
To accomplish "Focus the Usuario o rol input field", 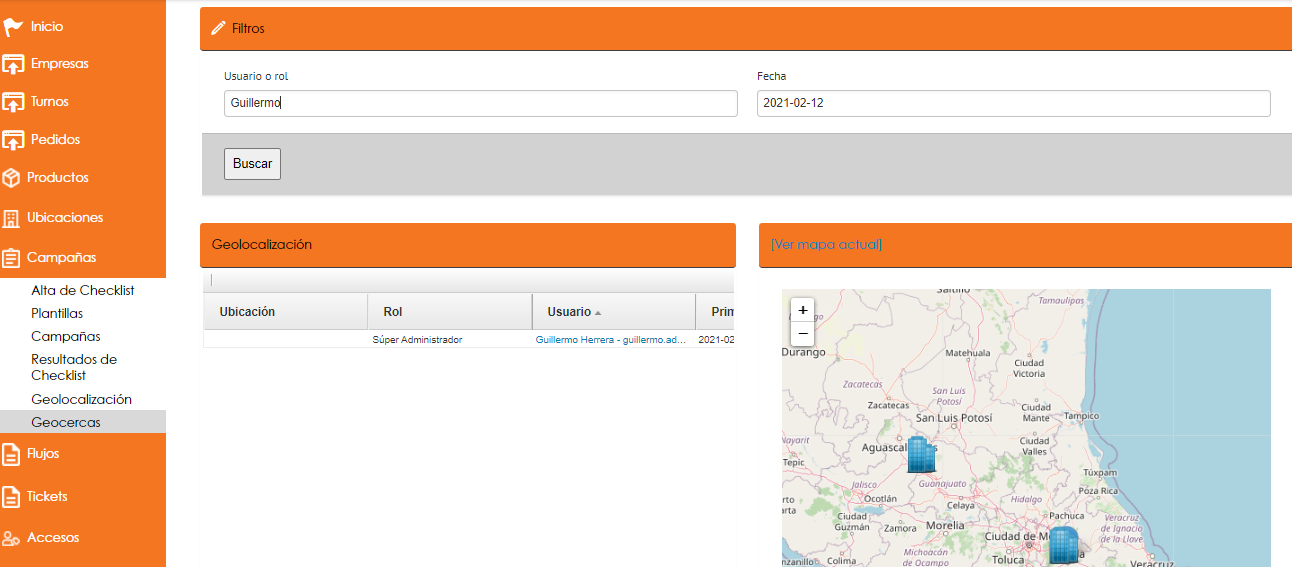I will [481, 103].
